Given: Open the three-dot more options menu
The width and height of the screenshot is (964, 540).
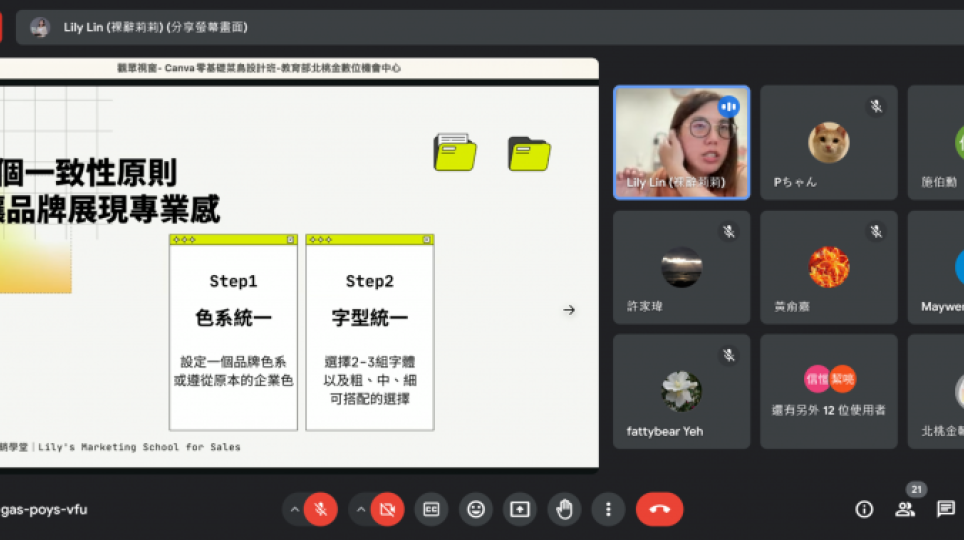Looking at the screenshot, I should (x=608, y=509).
